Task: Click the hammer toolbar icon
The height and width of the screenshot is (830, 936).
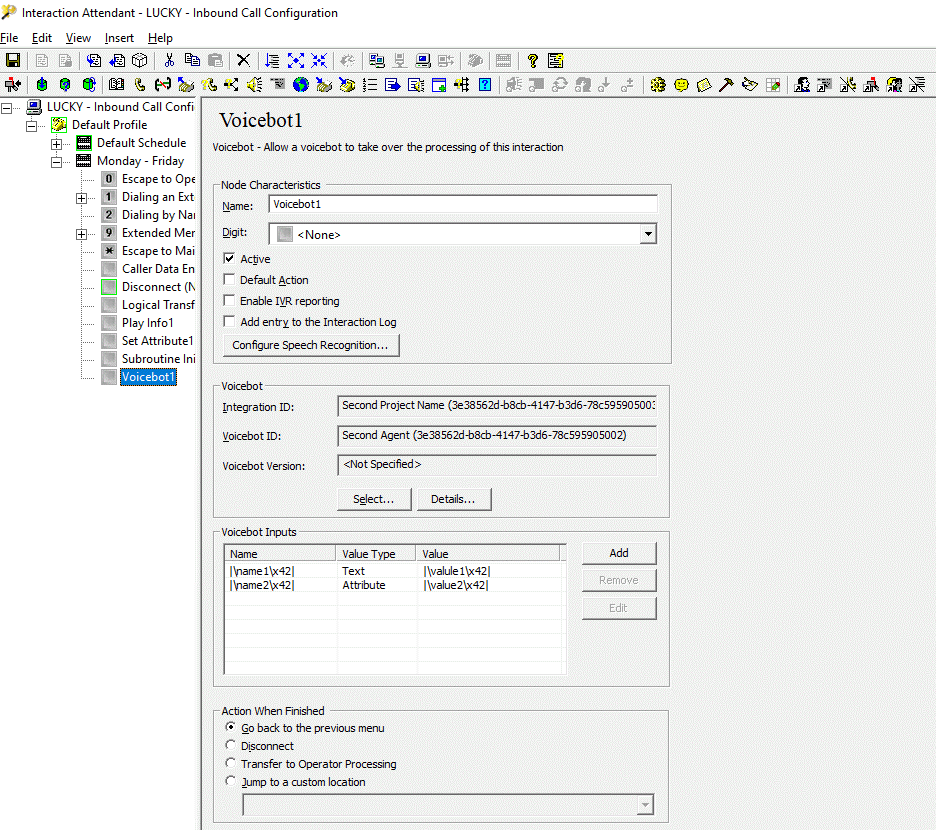Action: click(727, 85)
